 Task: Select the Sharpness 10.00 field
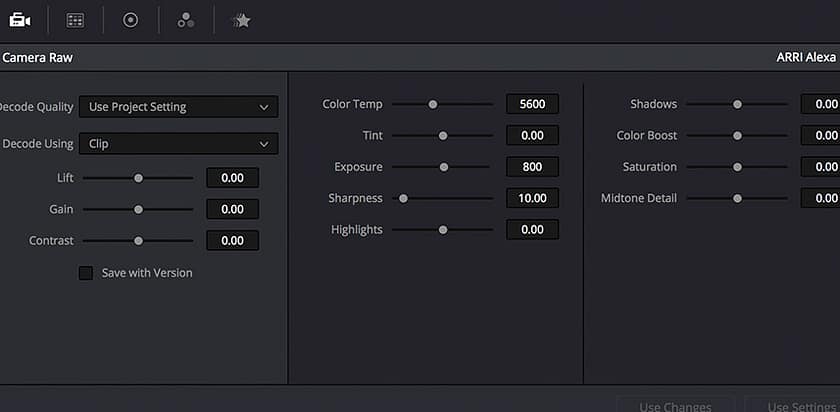pos(532,198)
